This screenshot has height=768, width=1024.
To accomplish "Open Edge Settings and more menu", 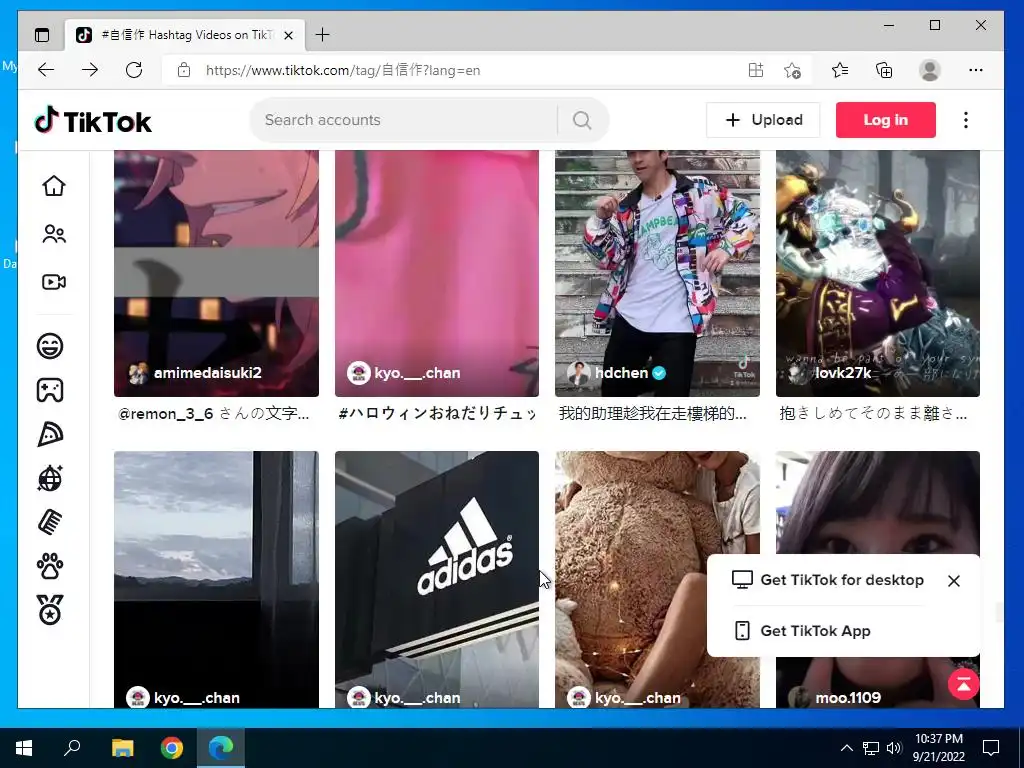I will pyautogui.click(x=976, y=70).
